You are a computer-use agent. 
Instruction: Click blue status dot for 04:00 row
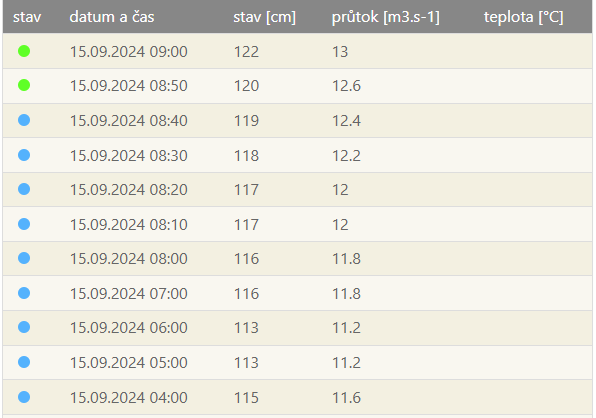[24, 397]
